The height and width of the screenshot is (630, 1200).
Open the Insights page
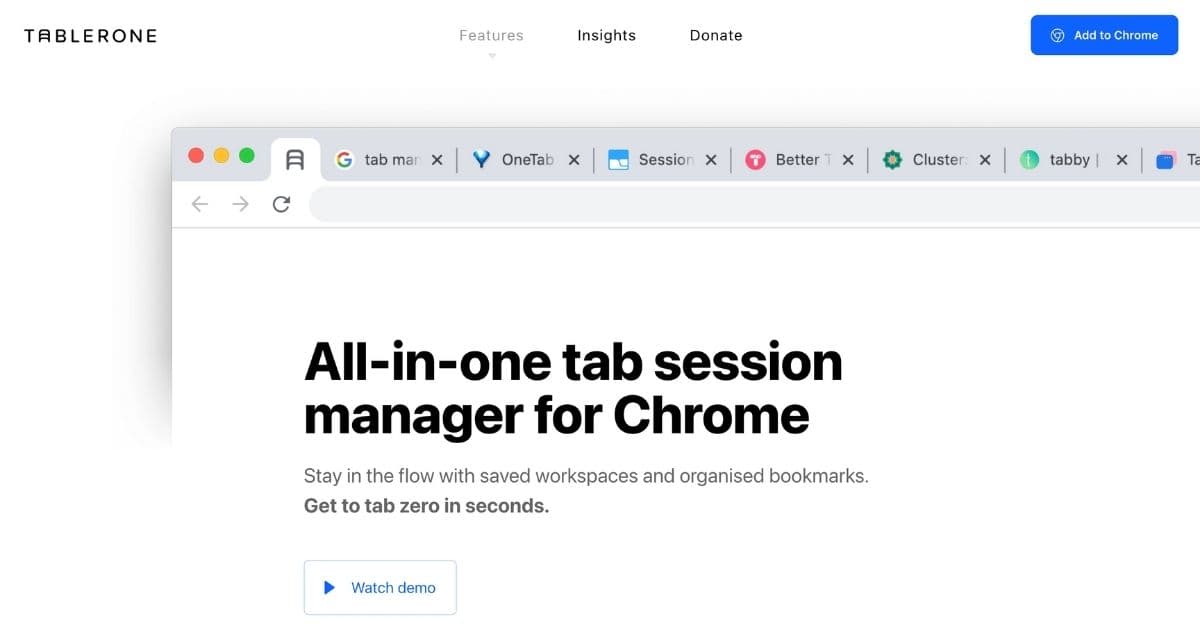click(606, 35)
